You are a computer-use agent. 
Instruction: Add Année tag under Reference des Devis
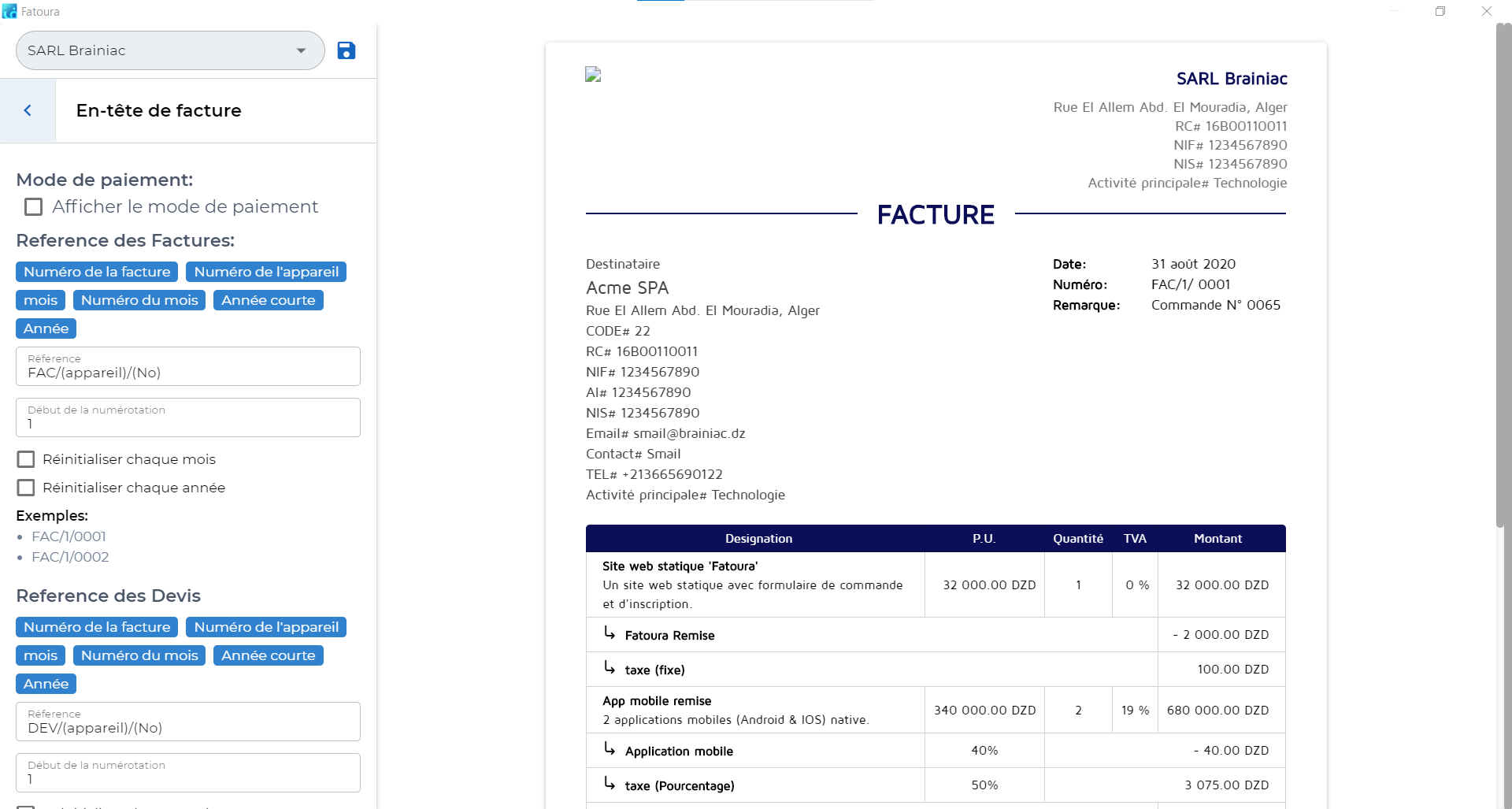pyautogui.click(x=45, y=684)
